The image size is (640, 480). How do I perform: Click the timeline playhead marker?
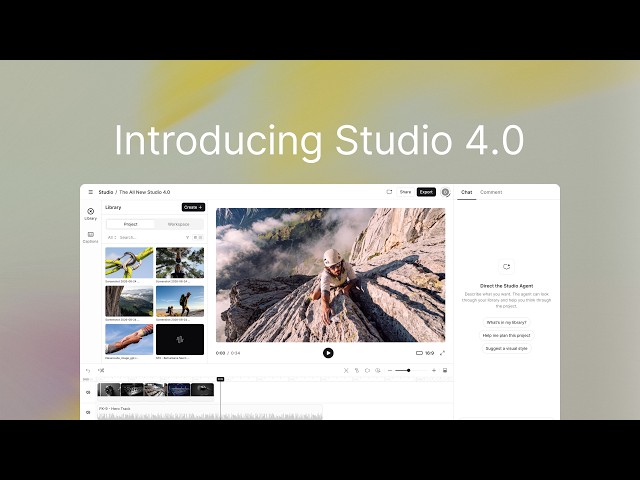(220, 379)
